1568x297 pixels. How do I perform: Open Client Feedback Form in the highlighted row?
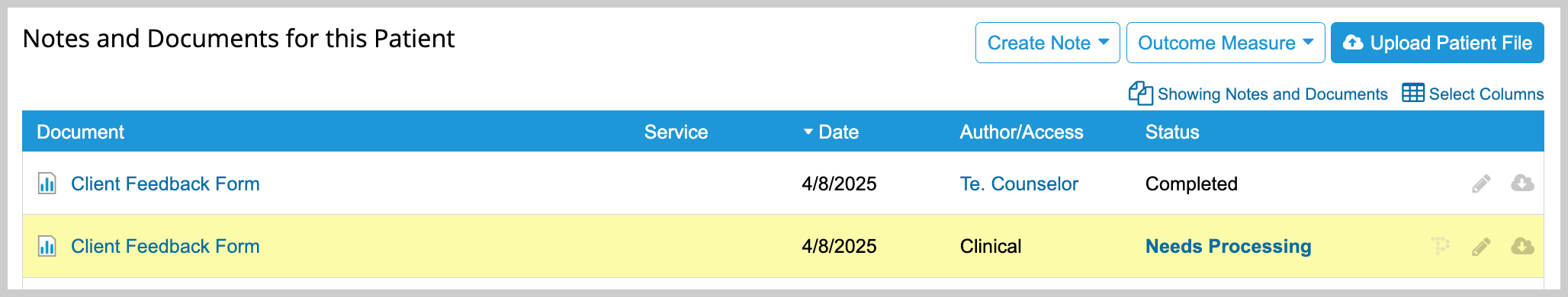(x=165, y=246)
